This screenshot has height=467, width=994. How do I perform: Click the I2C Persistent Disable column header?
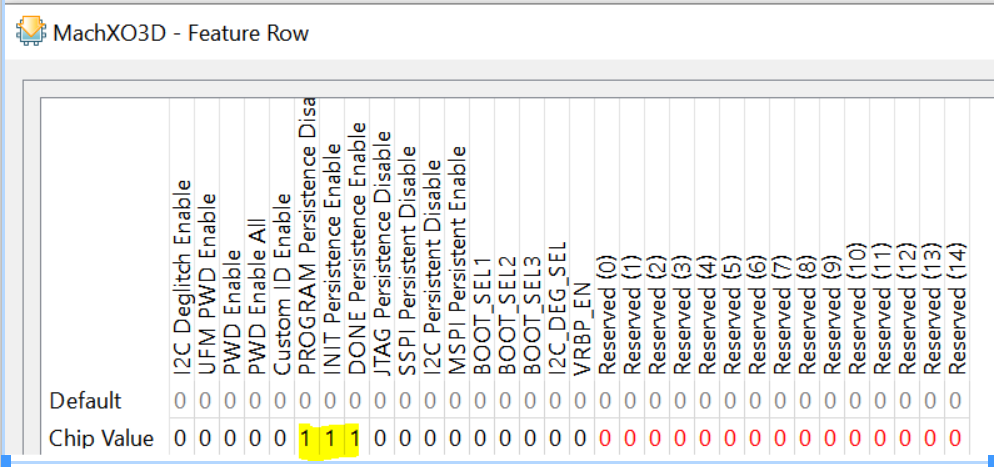(x=432, y=269)
